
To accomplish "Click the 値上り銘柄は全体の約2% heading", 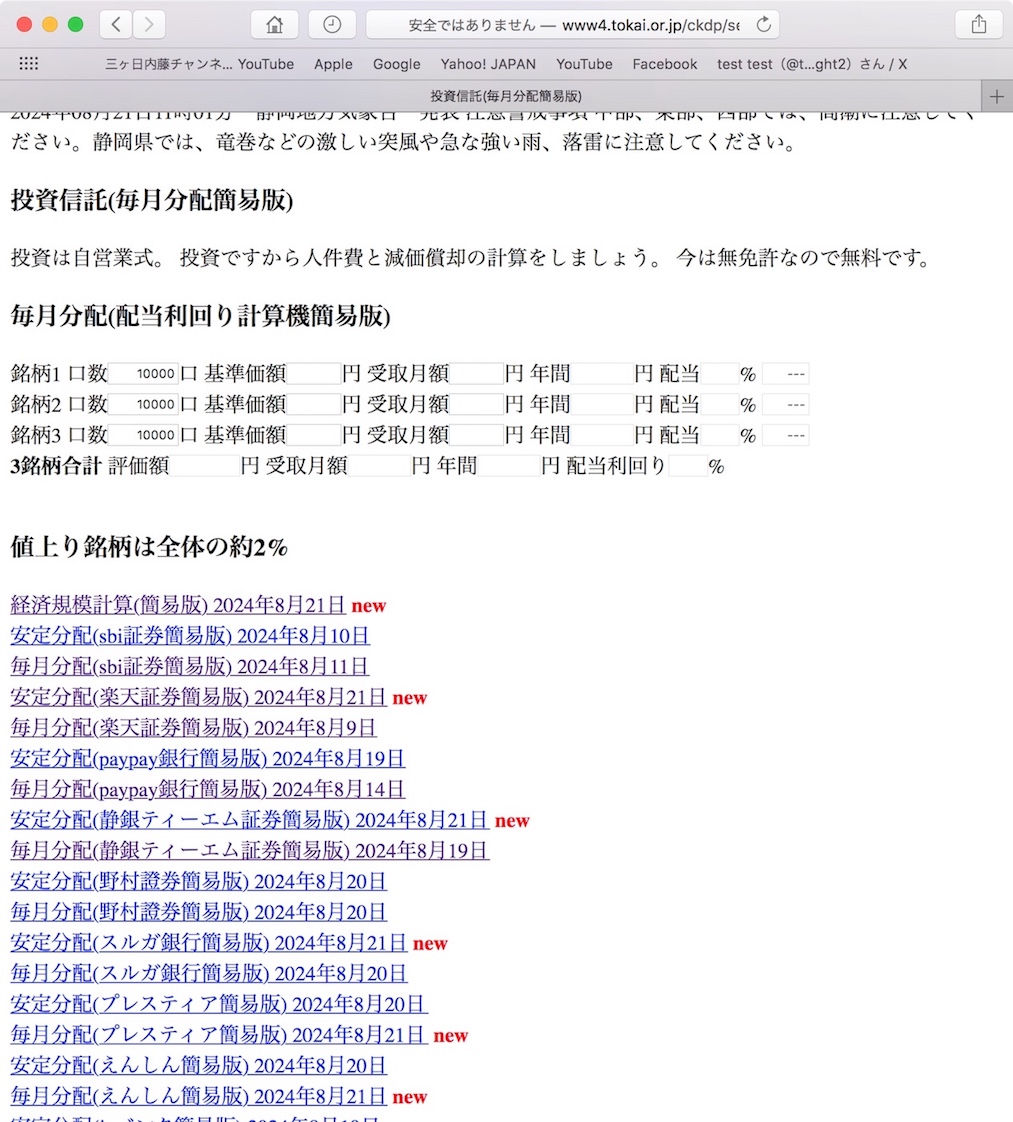I will [149, 547].
